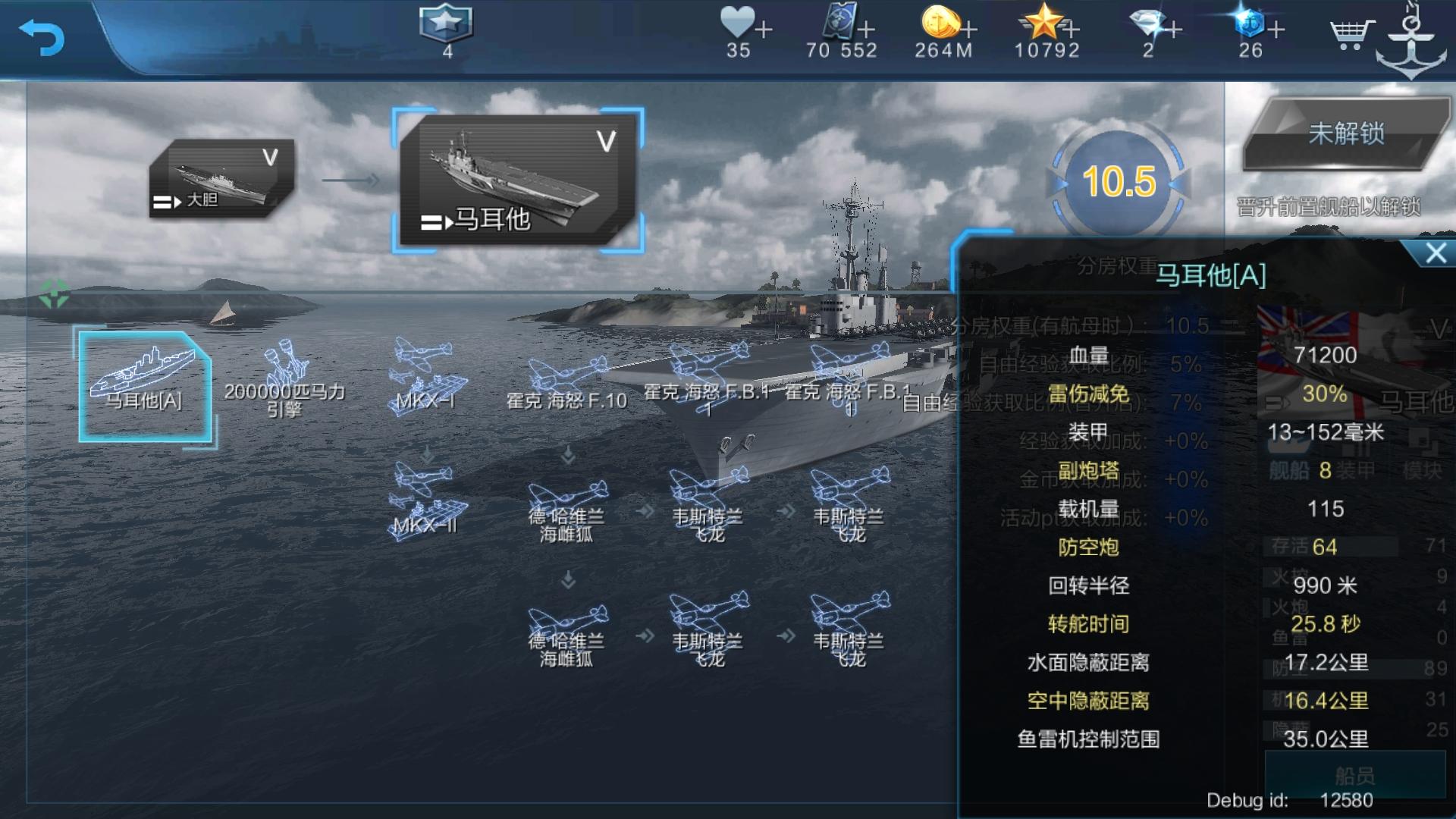
Task: Close the 马耳他[A] stats panel
Action: [x=1435, y=253]
